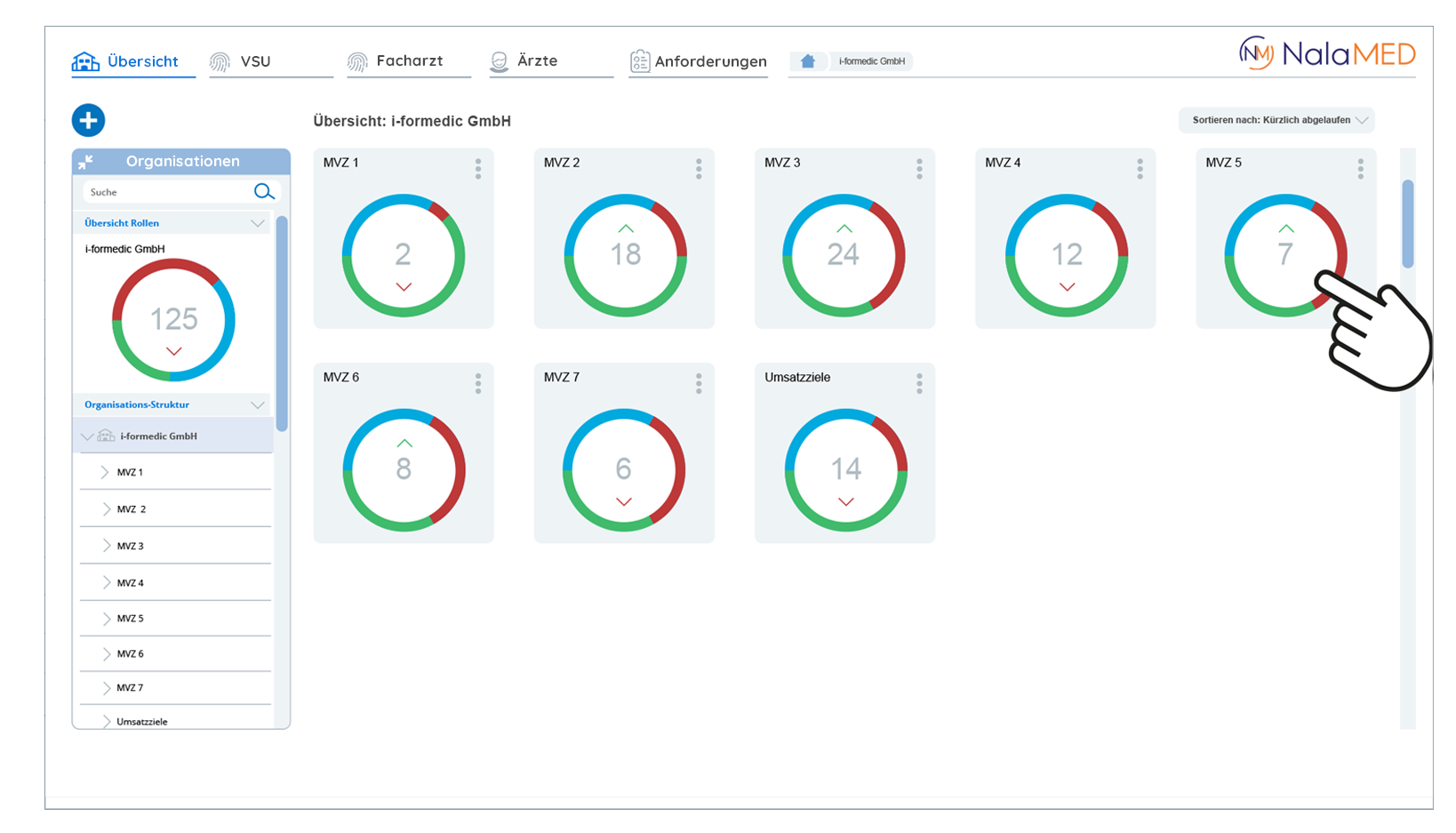Open the three-dot menu on MVZ 3
The image size is (1456, 833).
[x=919, y=169]
